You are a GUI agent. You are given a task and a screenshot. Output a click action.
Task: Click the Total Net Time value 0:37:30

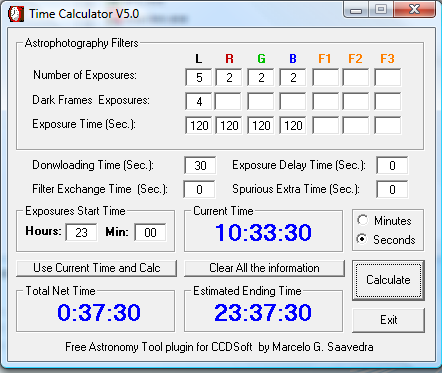[x=99, y=313]
